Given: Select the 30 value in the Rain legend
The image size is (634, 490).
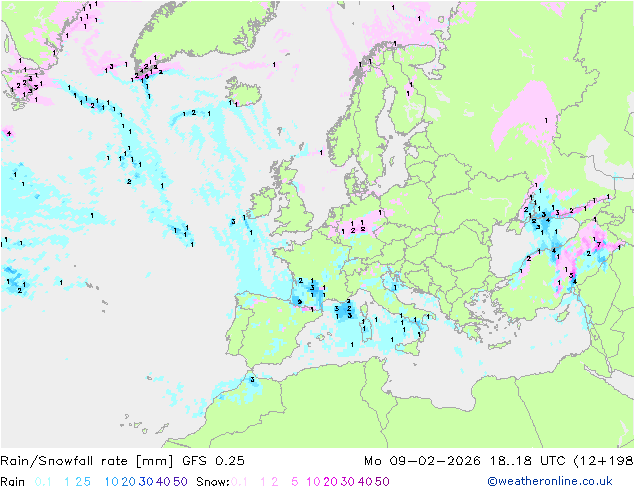Looking at the screenshot, I should point(146,482).
